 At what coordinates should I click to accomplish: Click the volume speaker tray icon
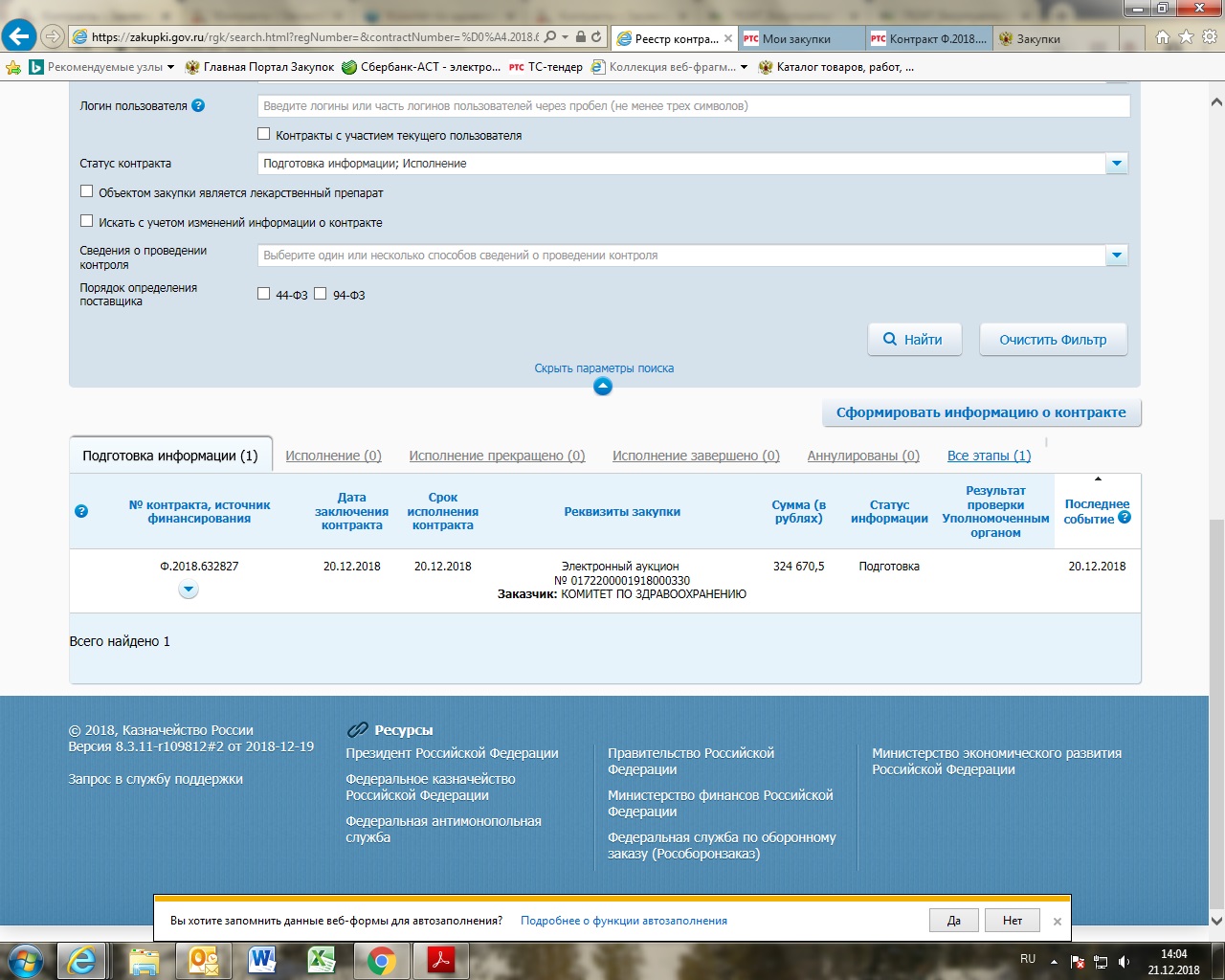[1124, 961]
